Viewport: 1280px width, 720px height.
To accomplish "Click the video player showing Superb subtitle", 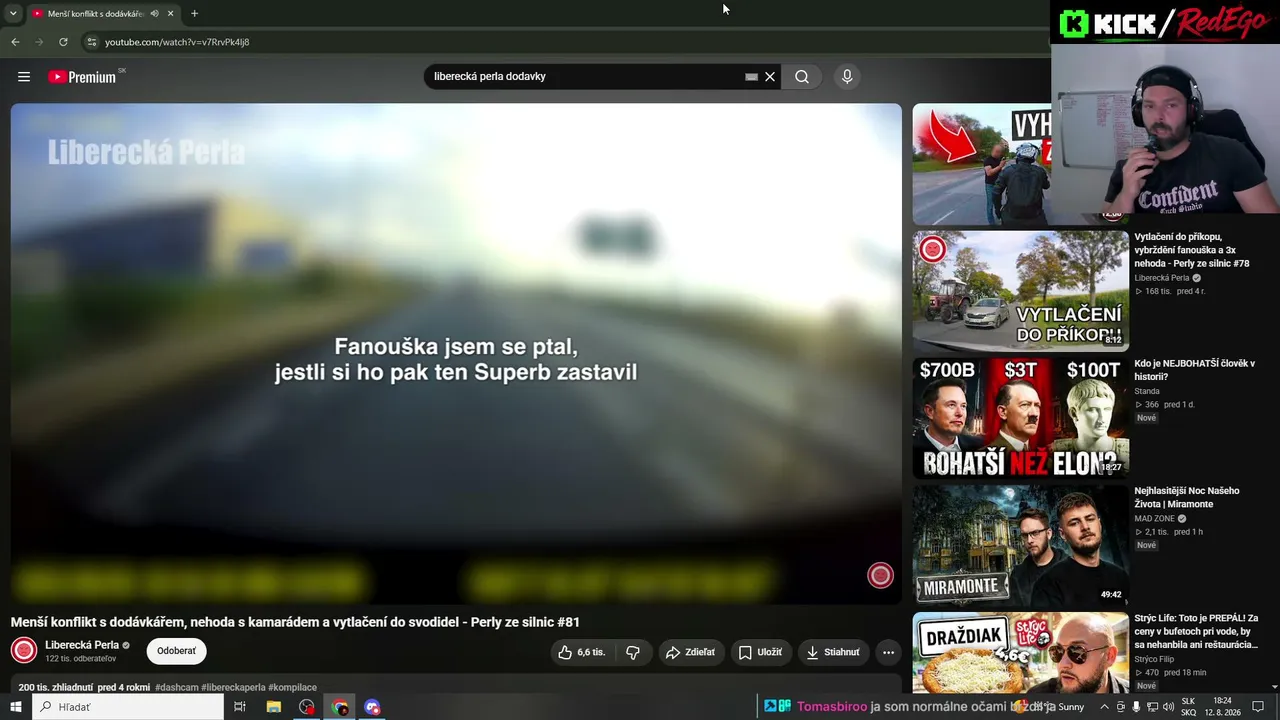I will [456, 354].
